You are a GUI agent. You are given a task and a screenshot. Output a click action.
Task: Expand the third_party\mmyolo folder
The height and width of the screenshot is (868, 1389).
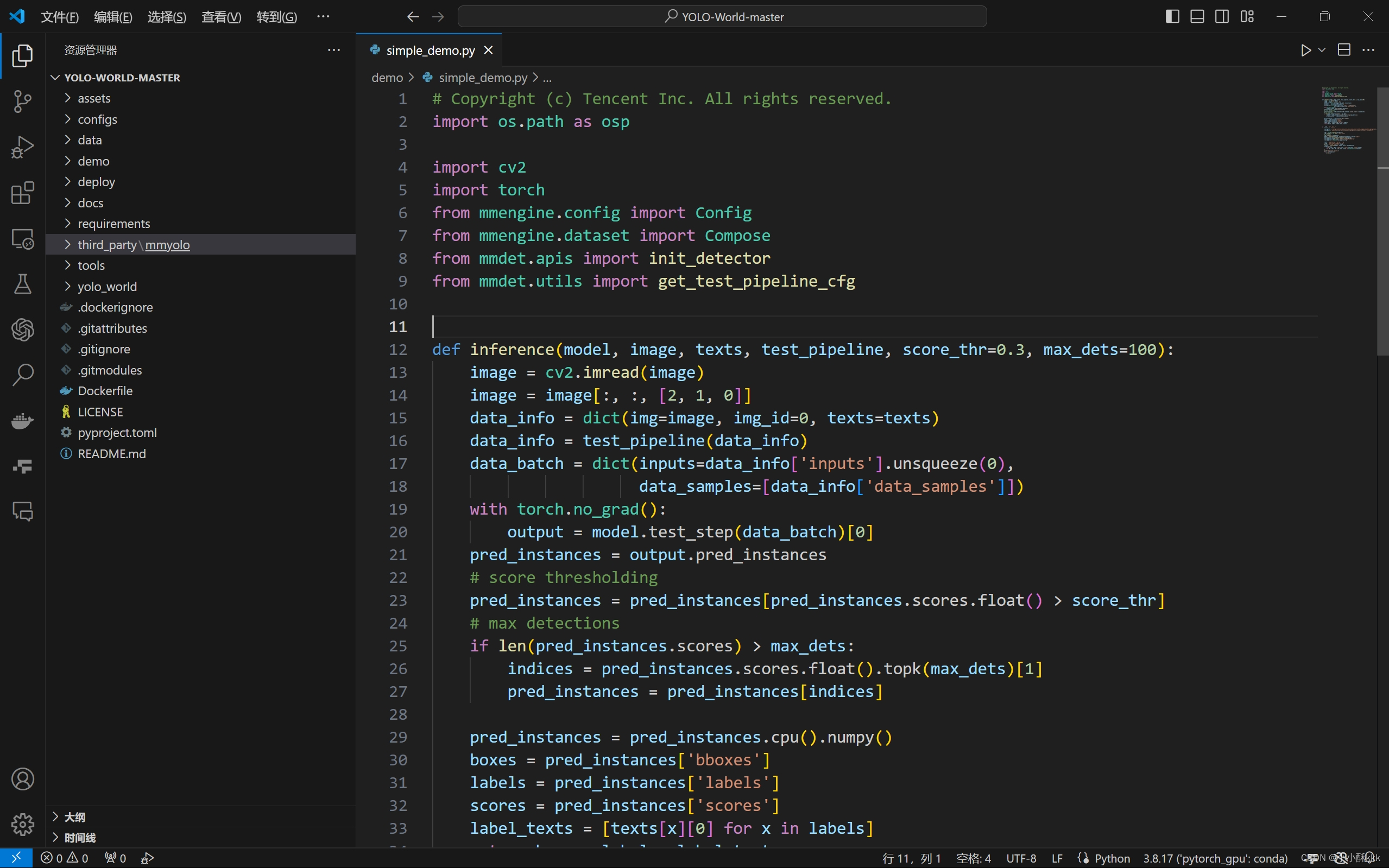point(200,245)
